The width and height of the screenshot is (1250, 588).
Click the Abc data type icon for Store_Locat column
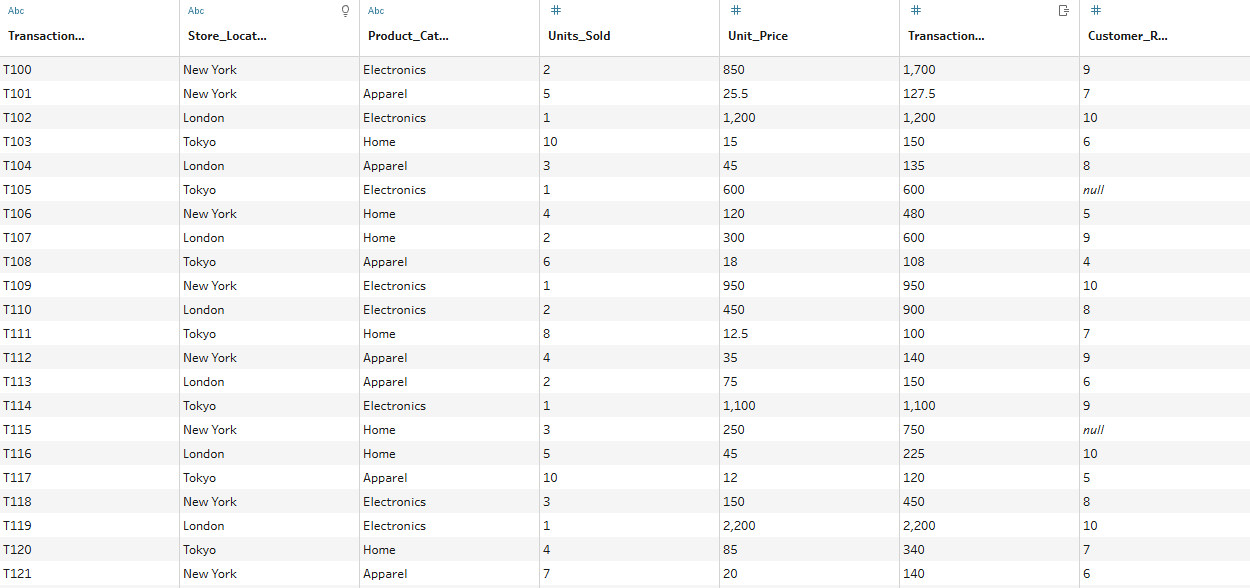coord(196,11)
